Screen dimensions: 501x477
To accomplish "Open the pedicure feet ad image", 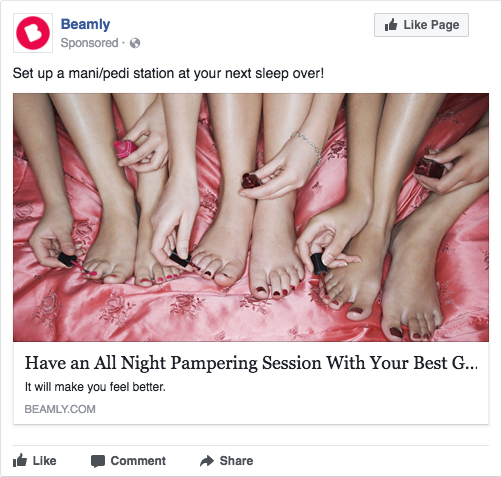I will [251, 217].
